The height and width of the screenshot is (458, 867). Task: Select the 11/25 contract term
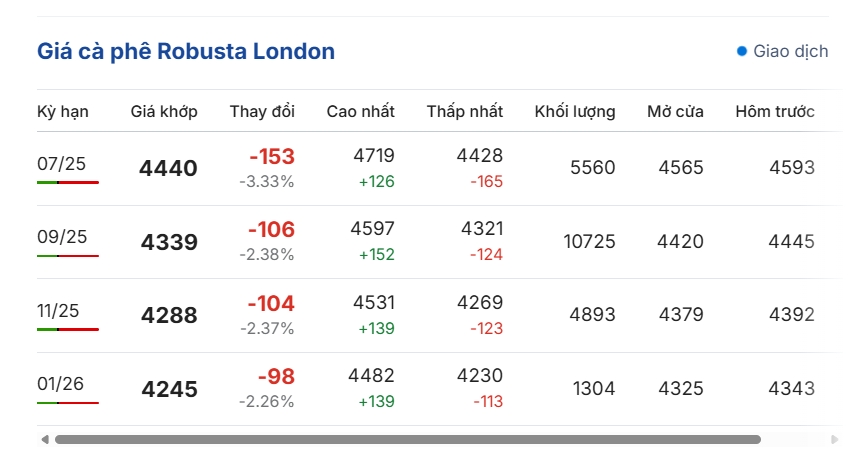click(x=58, y=311)
